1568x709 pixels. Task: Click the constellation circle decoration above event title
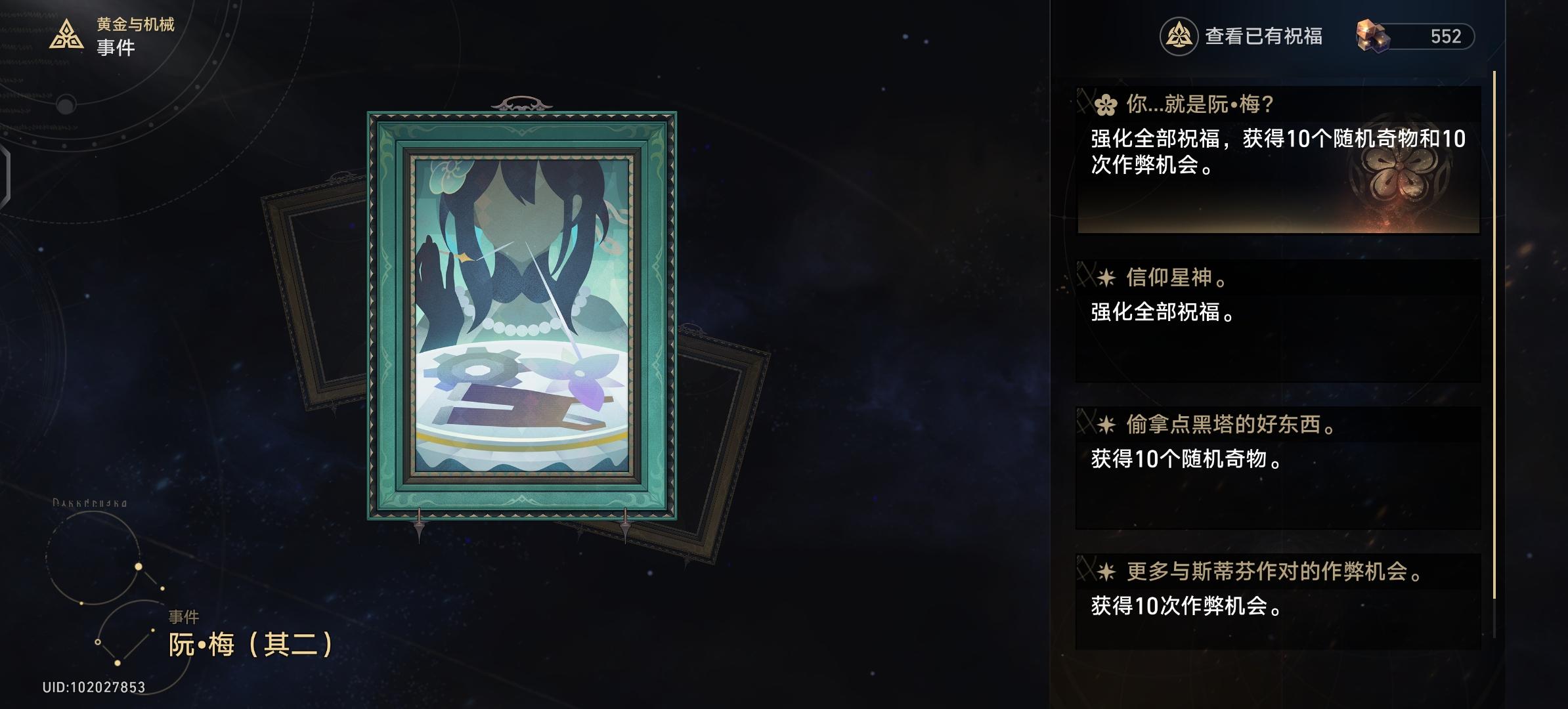coord(93,558)
